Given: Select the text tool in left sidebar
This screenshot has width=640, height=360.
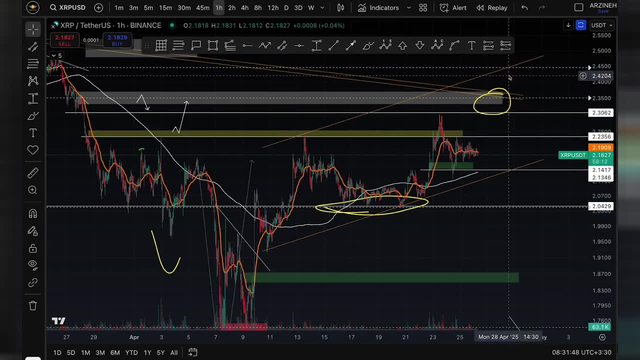Looking at the screenshot, I should [x=33, y=133].
